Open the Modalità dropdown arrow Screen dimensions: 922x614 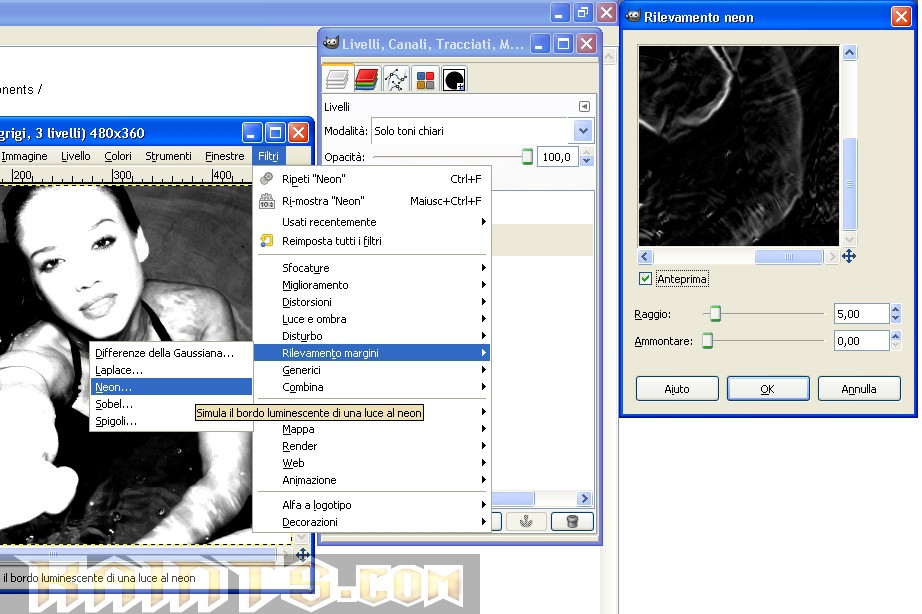click(583, 131)
